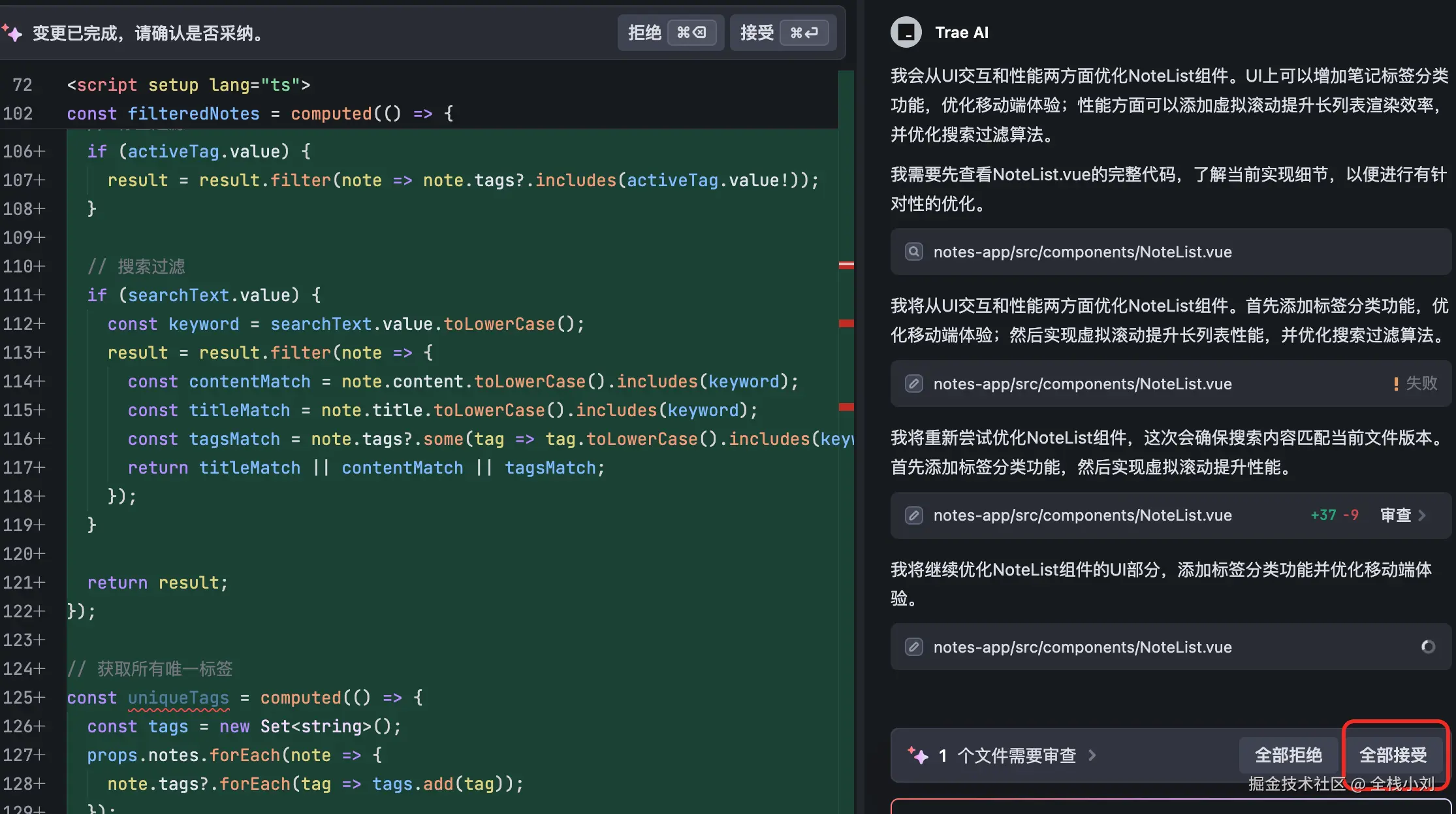Click the uniqueTags variable with squiggly underline
The height and width of the screenshot is (814, 1456).
tap(178, 698)
